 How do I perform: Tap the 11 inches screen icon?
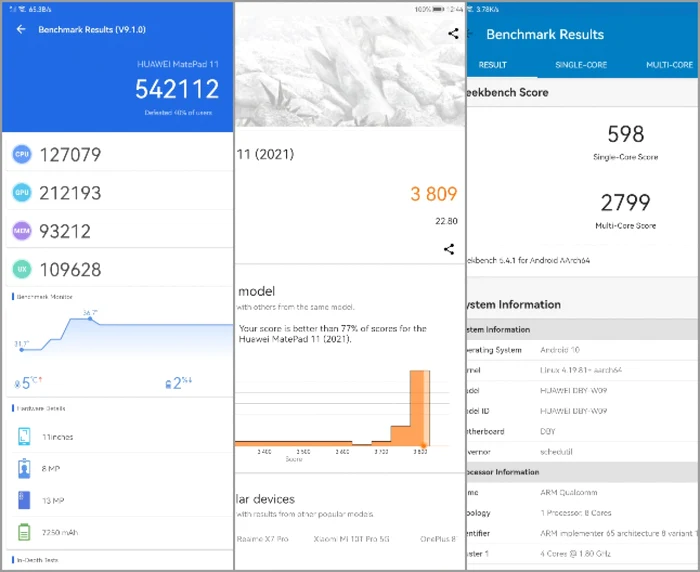24,436
